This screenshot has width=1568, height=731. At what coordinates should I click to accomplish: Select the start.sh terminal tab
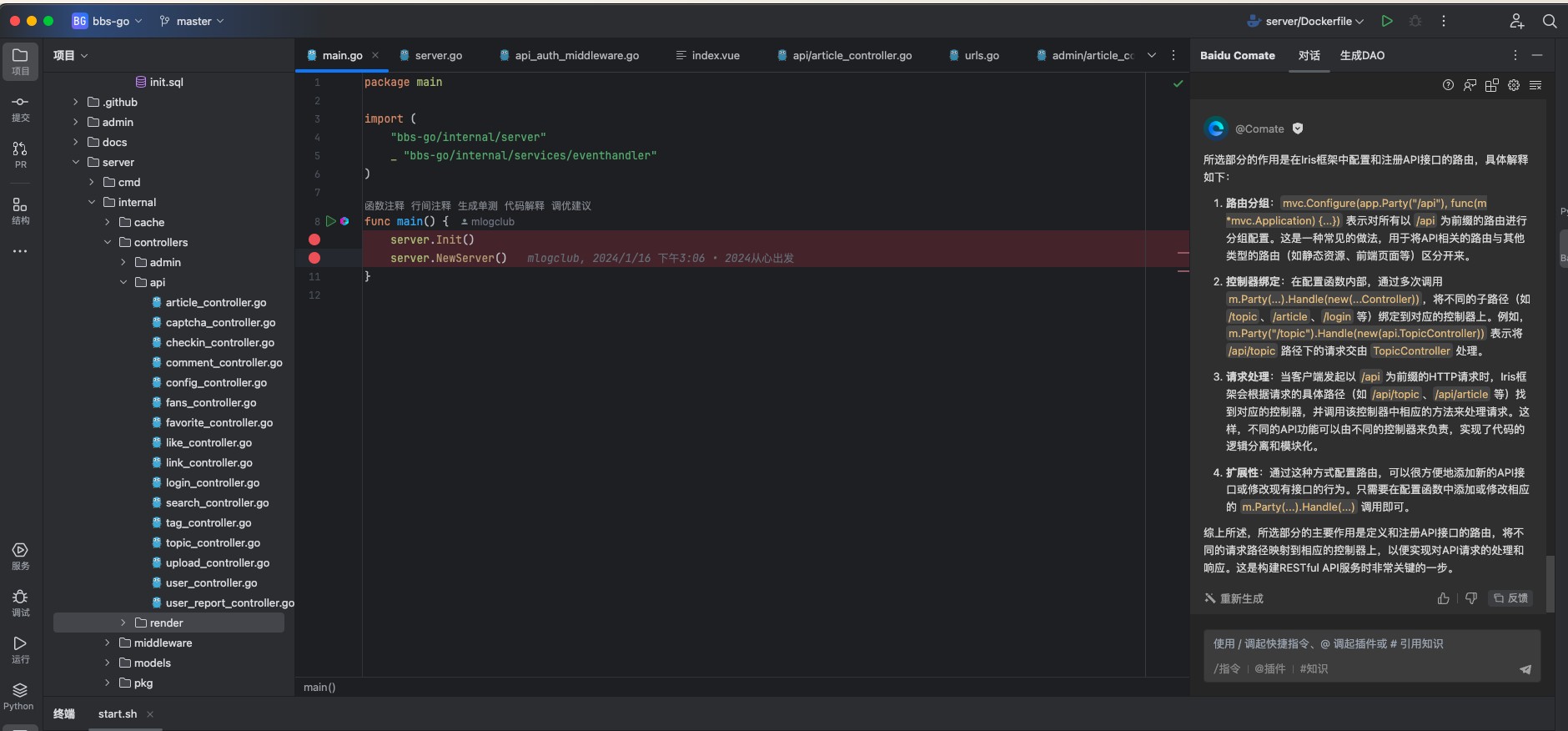pyautogui.click(x=118, y=713)
